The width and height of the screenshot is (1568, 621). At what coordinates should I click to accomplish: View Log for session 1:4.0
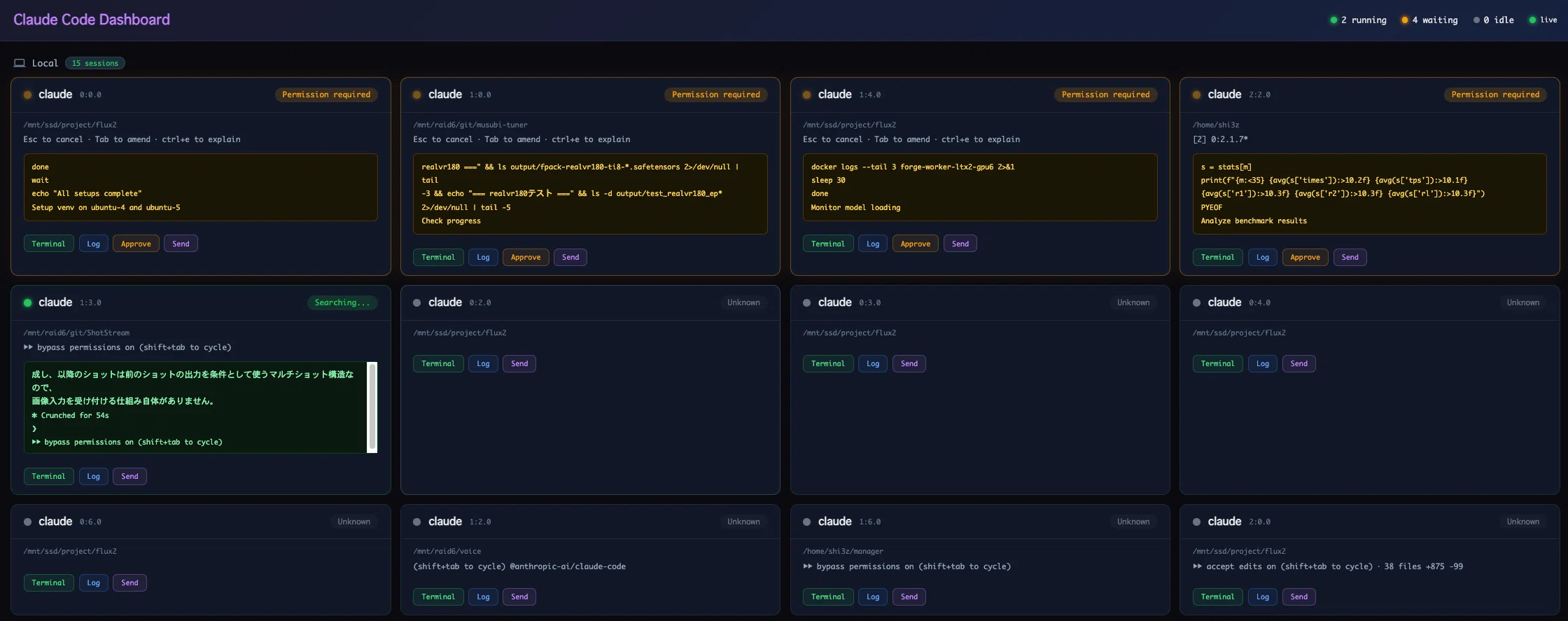873,244
